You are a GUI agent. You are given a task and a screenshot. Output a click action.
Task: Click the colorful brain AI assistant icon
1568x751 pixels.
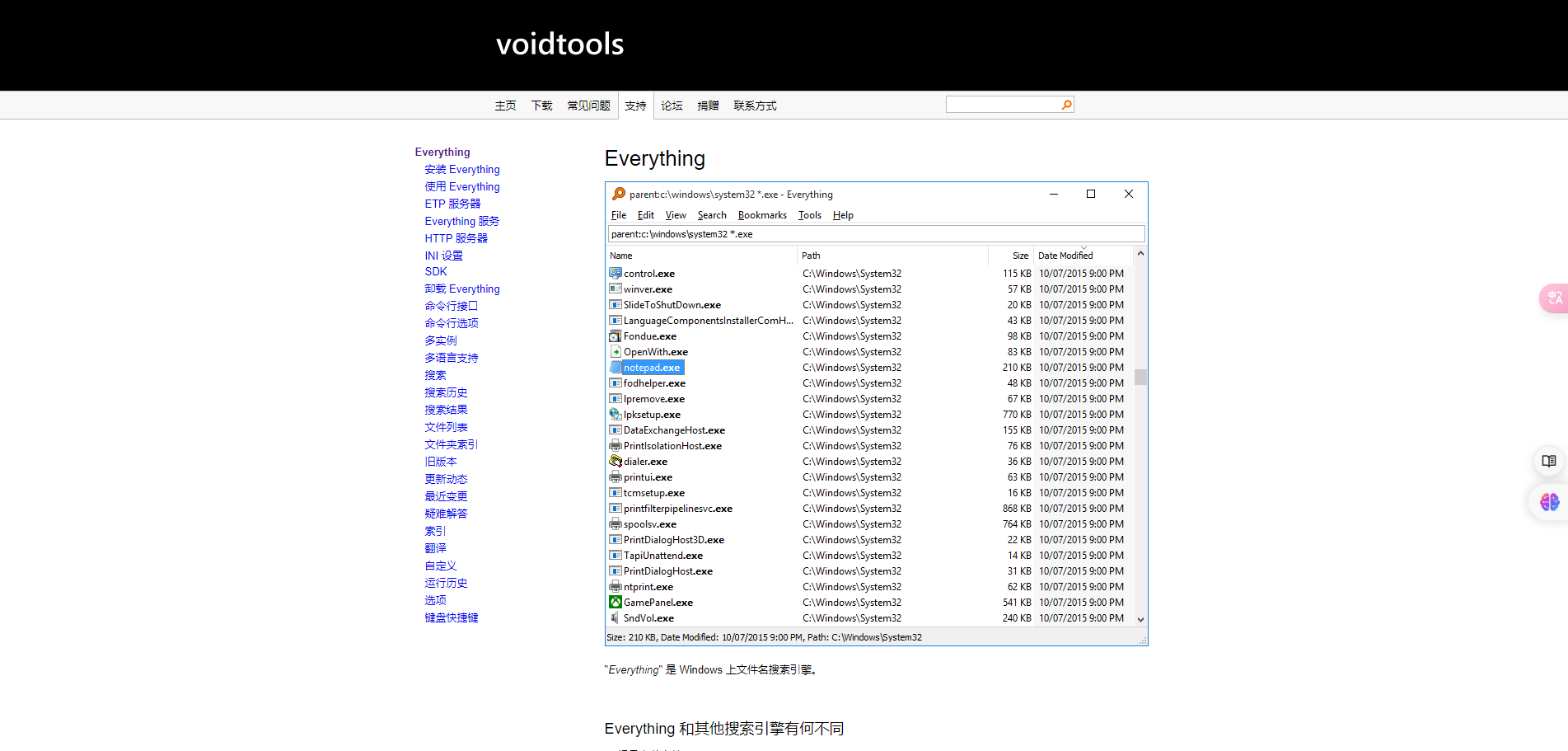click(1549, 501)
